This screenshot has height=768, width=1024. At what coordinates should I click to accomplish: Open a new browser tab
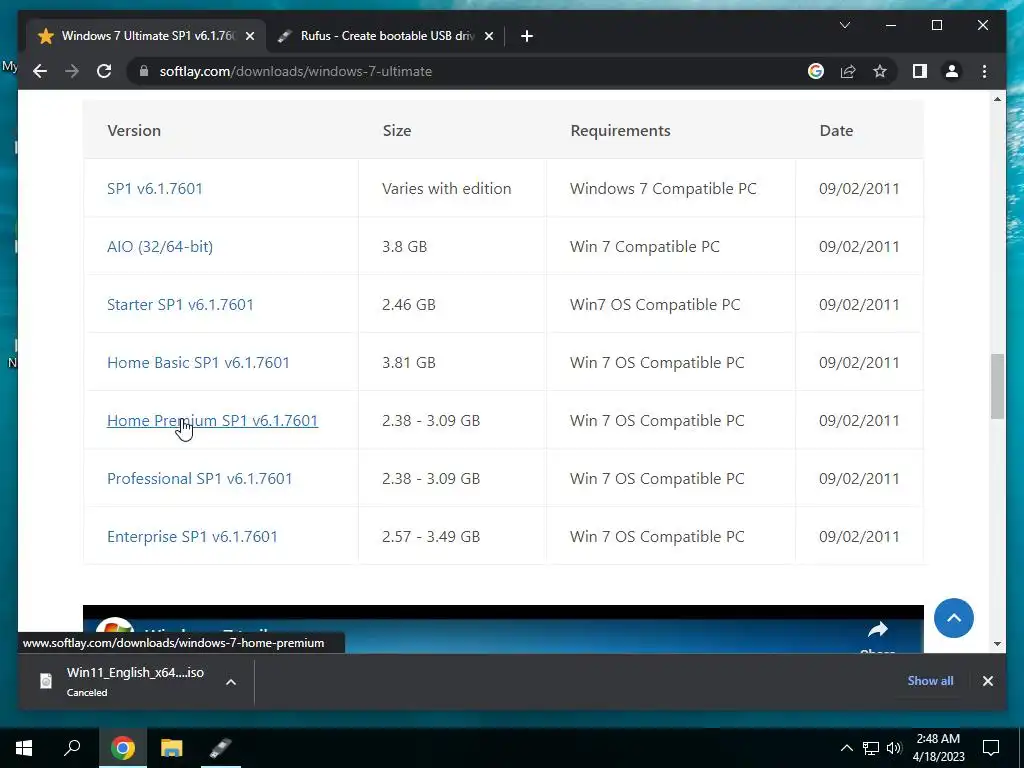[527, 36]
